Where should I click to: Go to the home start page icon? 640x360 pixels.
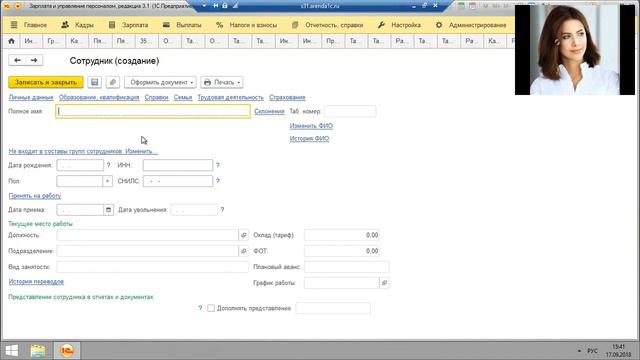point(11,41)
